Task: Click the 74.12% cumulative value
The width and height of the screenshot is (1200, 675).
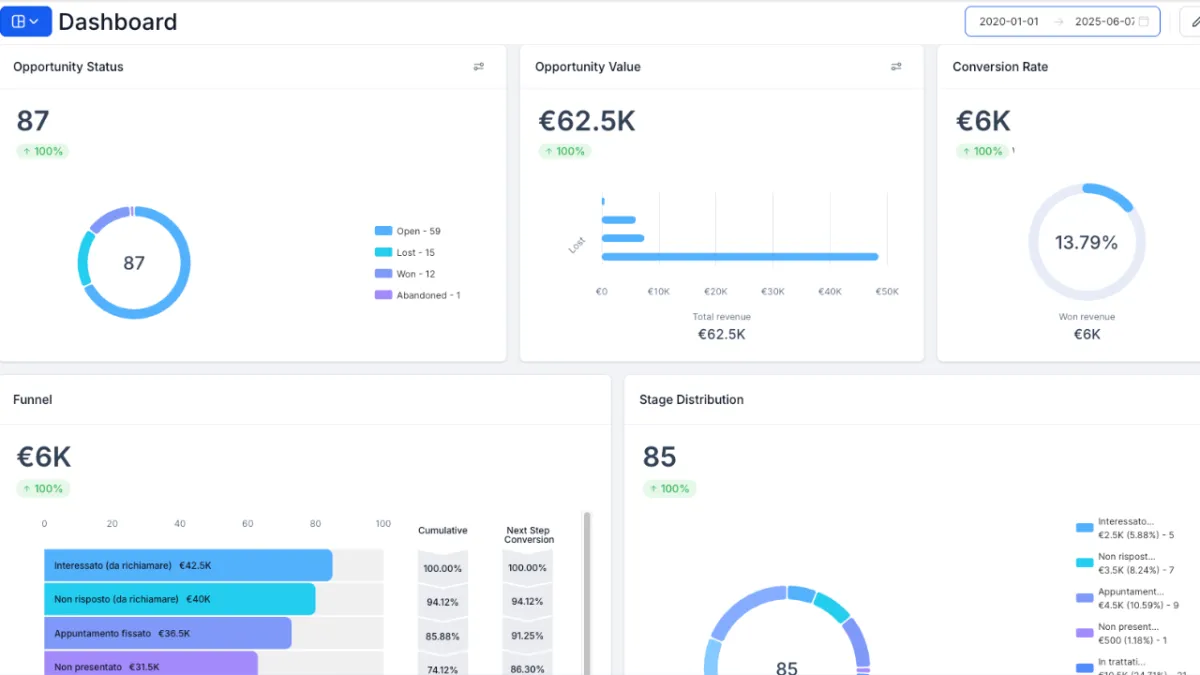Action: (443, 669)
